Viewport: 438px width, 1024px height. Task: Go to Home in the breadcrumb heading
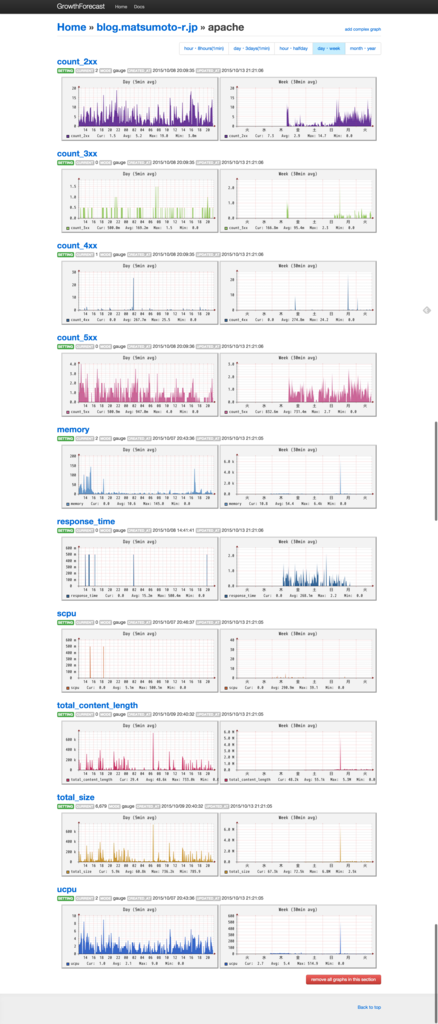tap(72, 27)
